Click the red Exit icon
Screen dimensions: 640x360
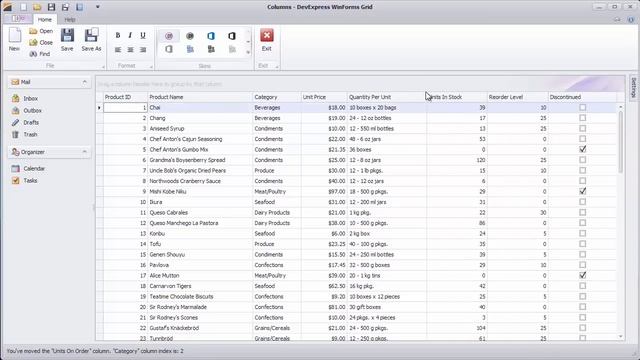tap(267, 36)
